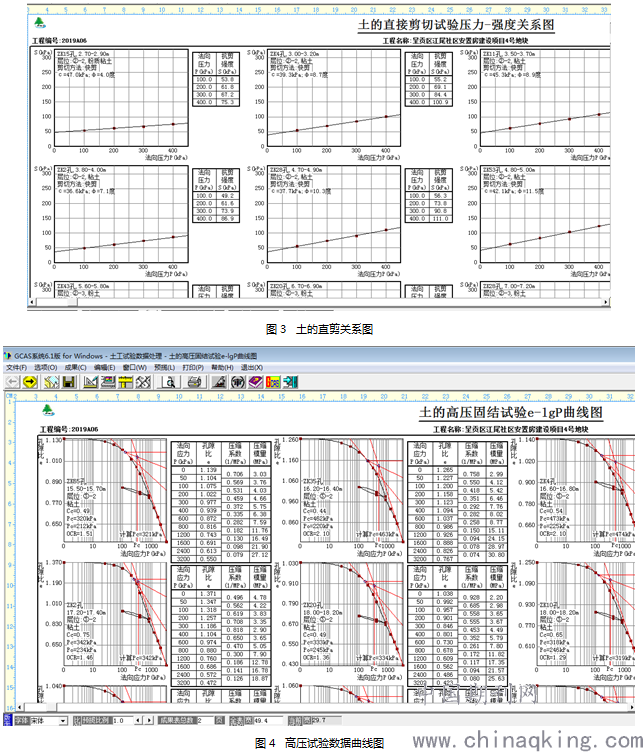Screen dimensions: 643x752
Task: Click the left arrow of direct shear page scrollbar
Action: (x=33, y=302)
